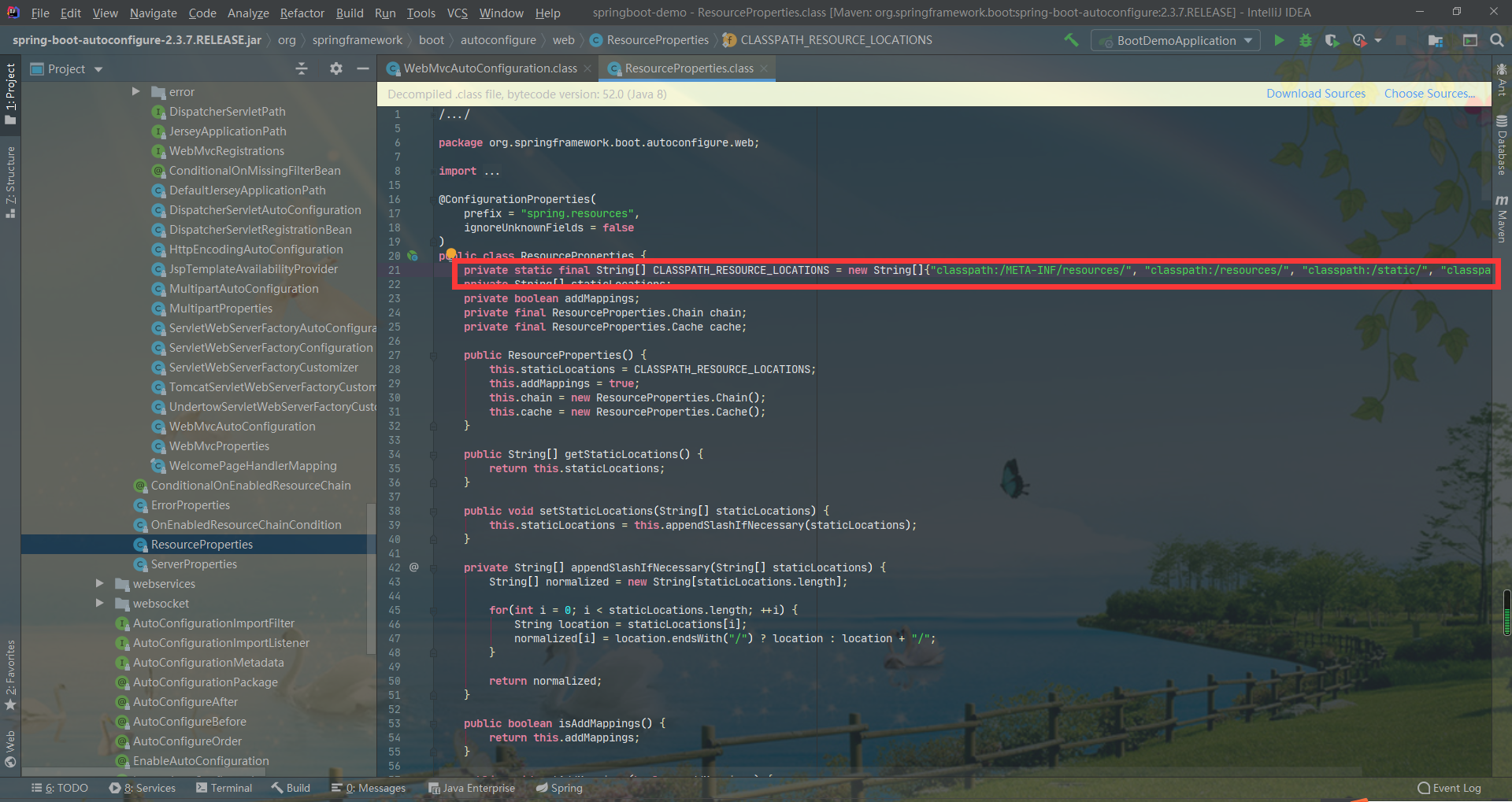Screen dimensions: 1512x802
Task: Open the Refactor menu
Action: tap(302, 13)
